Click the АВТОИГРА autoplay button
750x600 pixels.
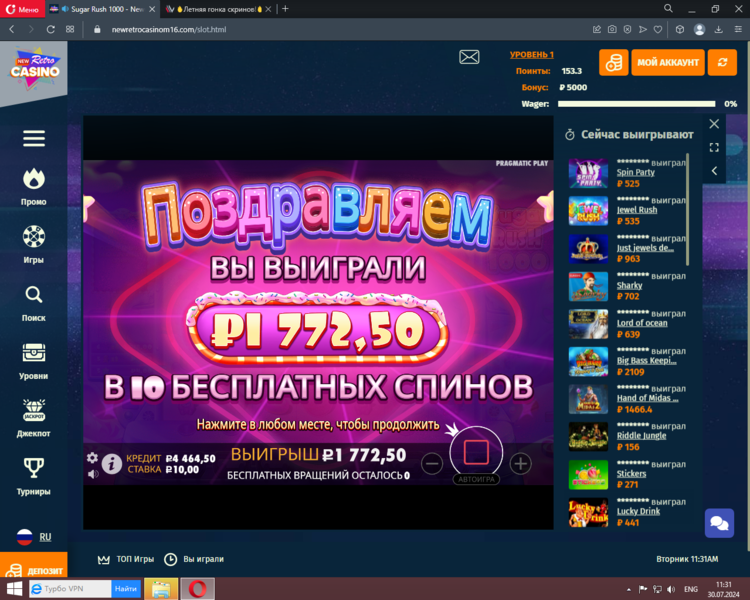476,479
